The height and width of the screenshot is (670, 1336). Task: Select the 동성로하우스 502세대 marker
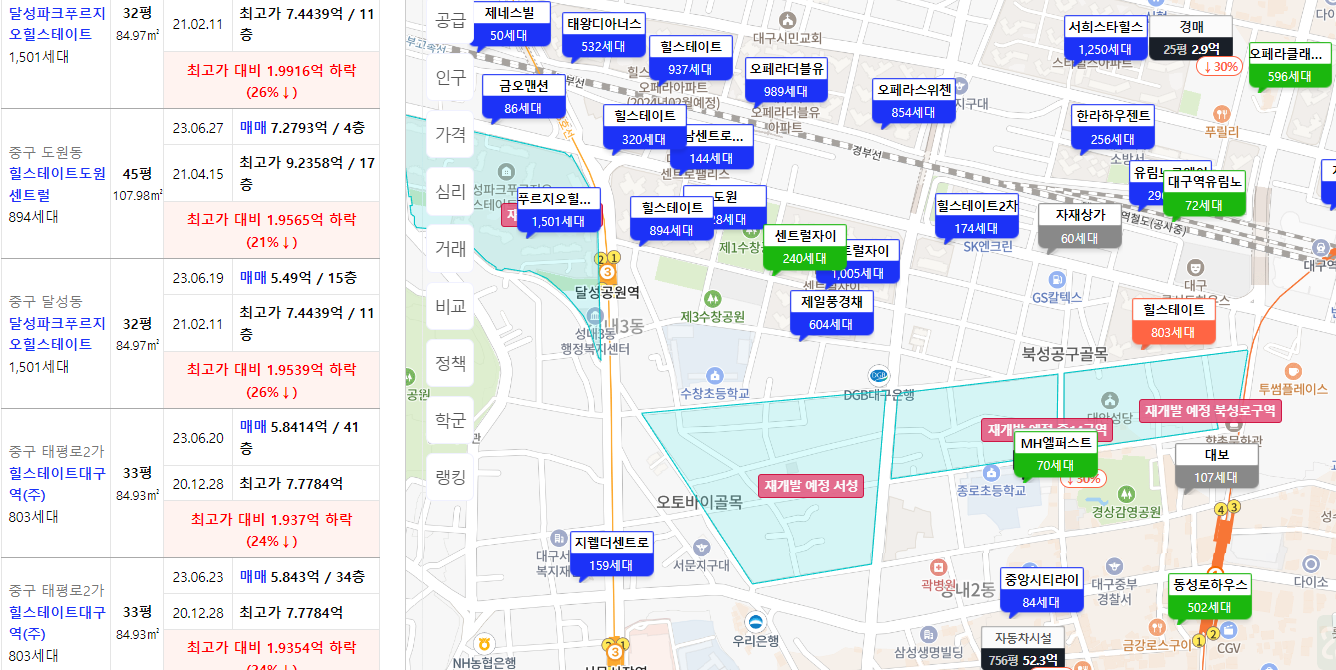[1210, 595]
